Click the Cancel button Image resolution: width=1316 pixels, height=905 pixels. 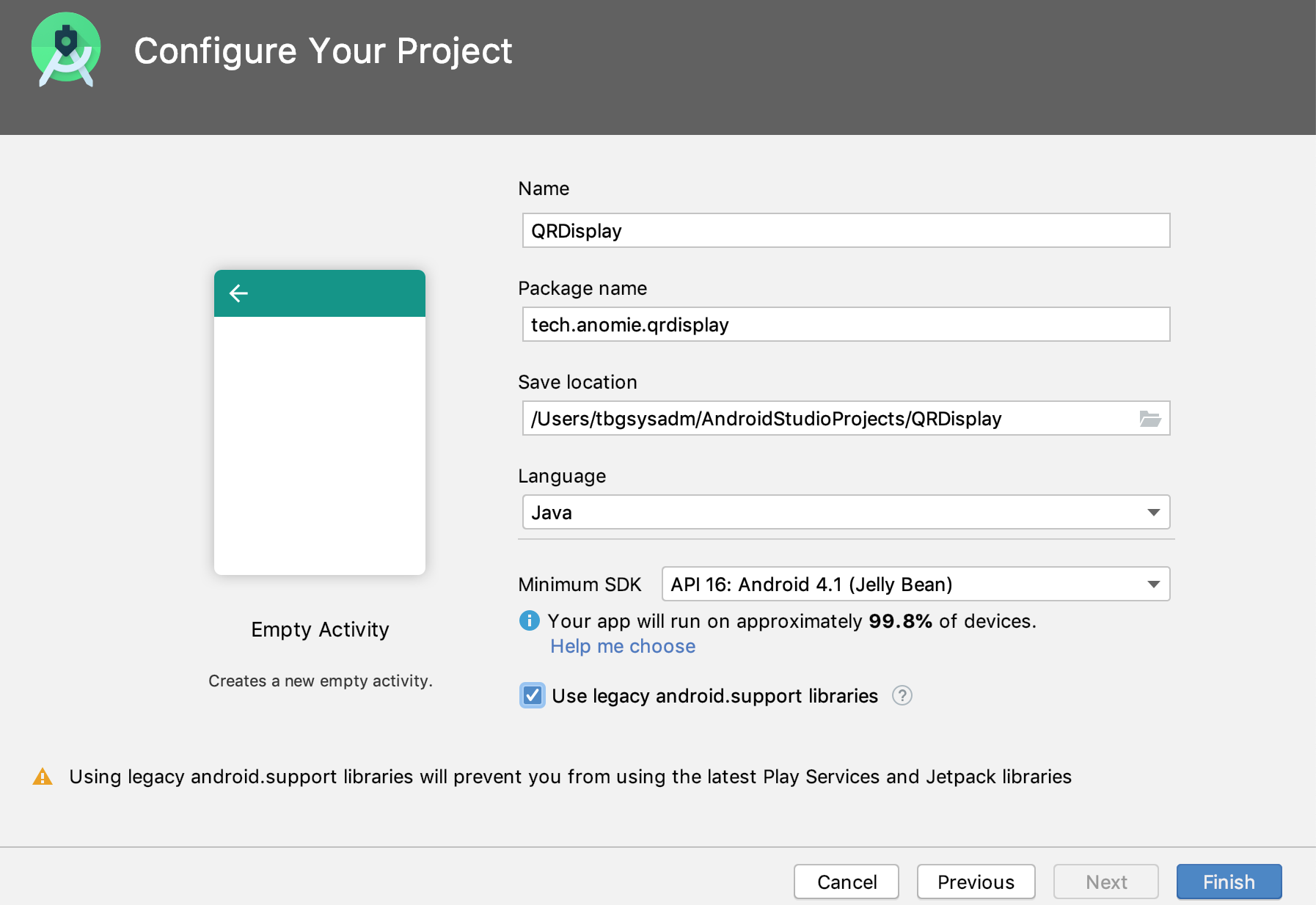click(x=847, y=882)
